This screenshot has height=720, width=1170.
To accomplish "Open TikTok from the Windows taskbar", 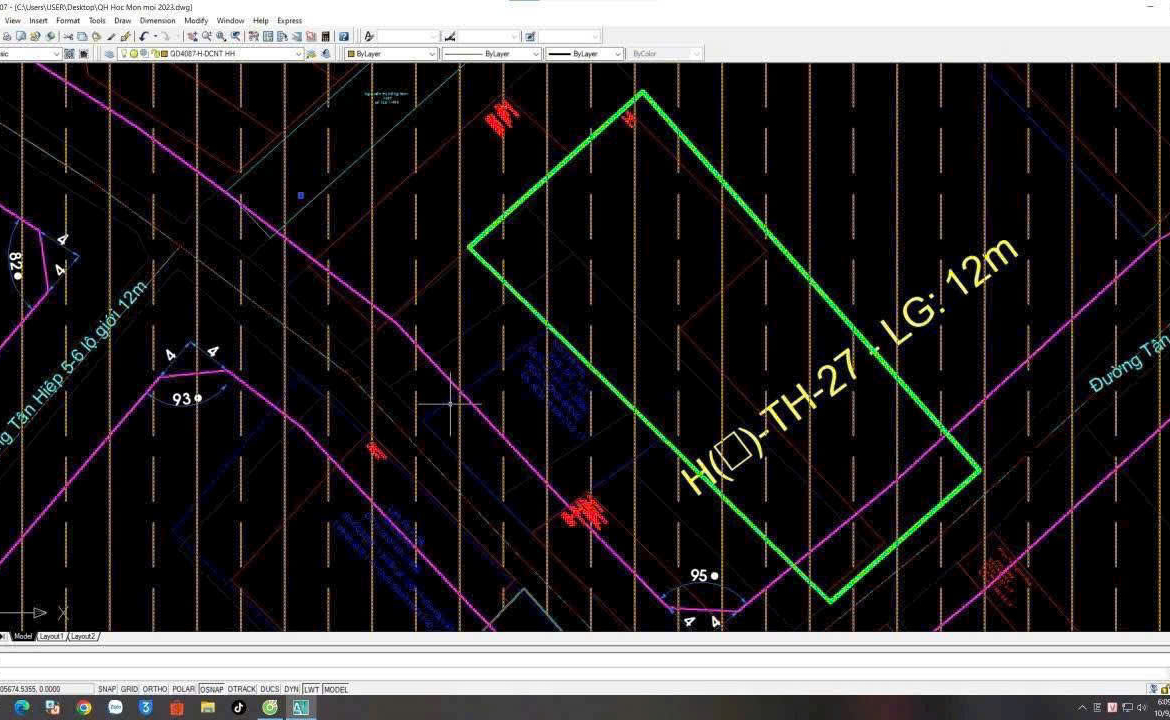I will click(238, 707).
